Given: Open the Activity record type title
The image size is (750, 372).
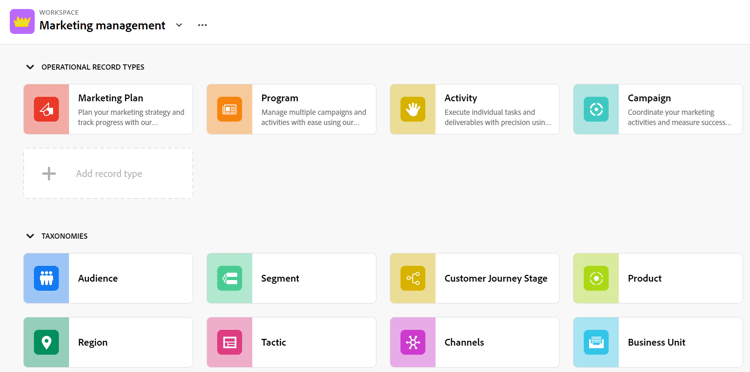Looking at the screenshot, I should click(x=461, y=98).
